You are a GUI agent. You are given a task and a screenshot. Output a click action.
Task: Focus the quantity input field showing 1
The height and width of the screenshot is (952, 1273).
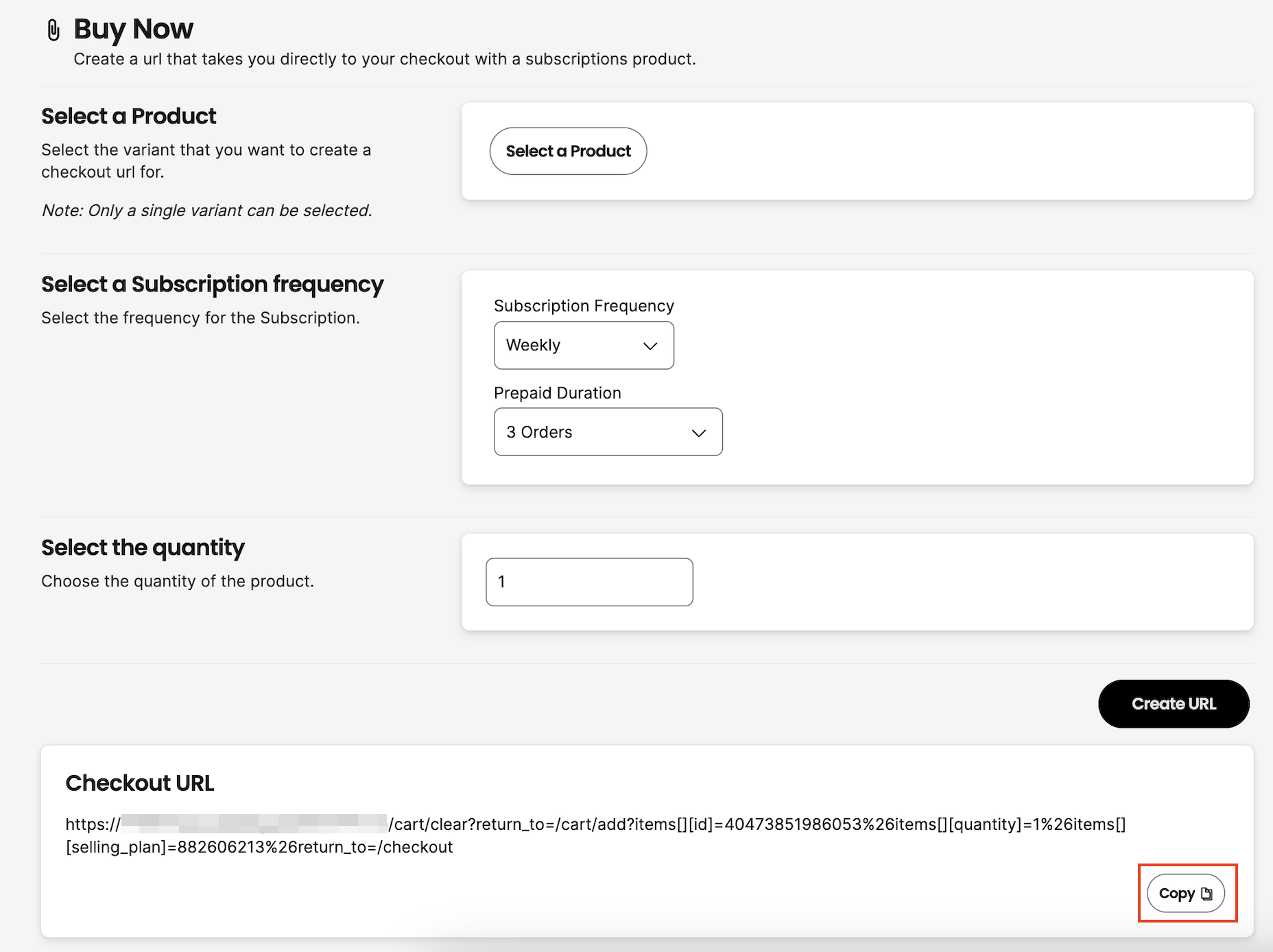[x=589, y=582]
